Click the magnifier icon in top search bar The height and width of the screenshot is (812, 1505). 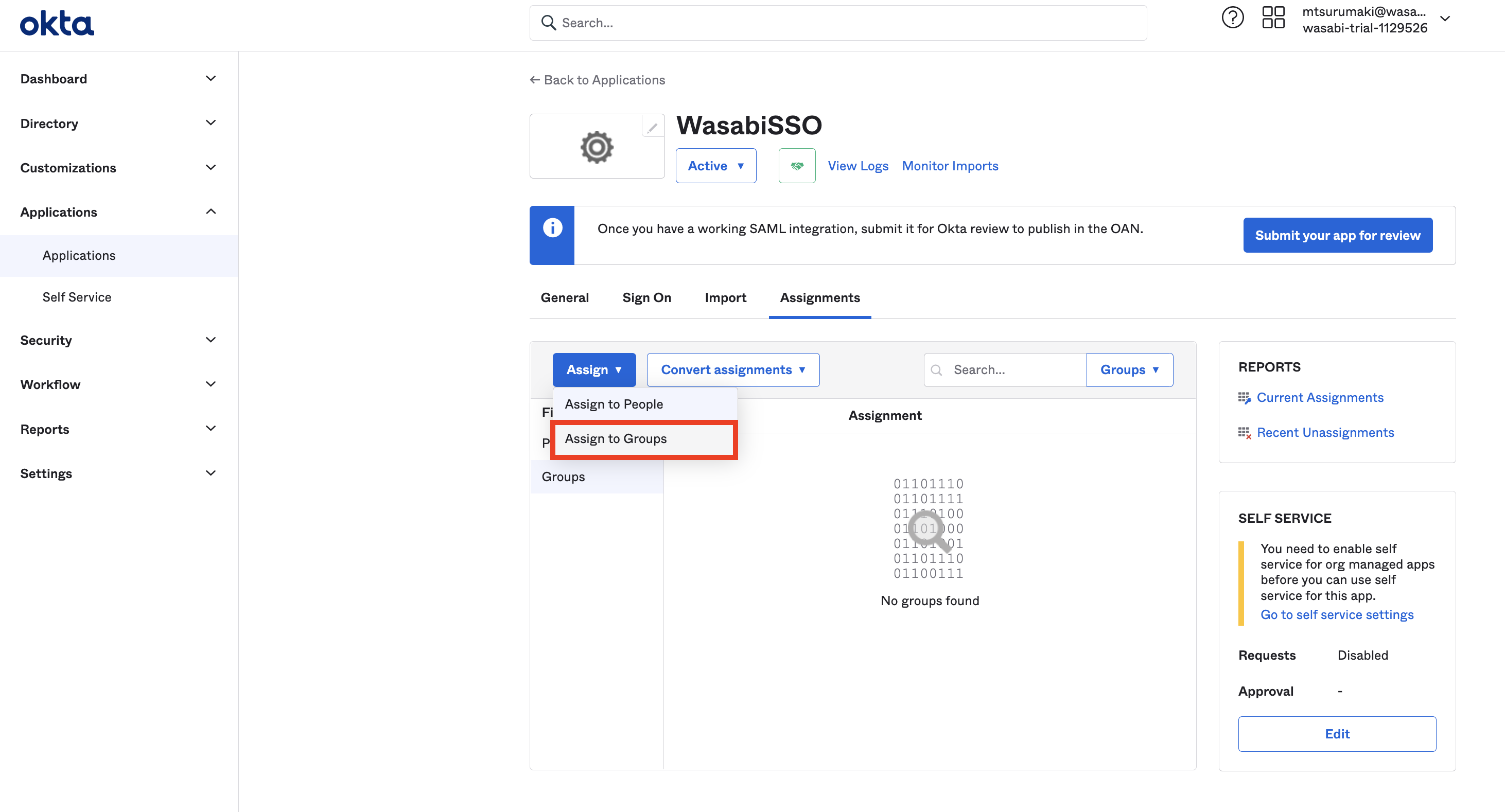pyautogui.click(x=548, y=23)
